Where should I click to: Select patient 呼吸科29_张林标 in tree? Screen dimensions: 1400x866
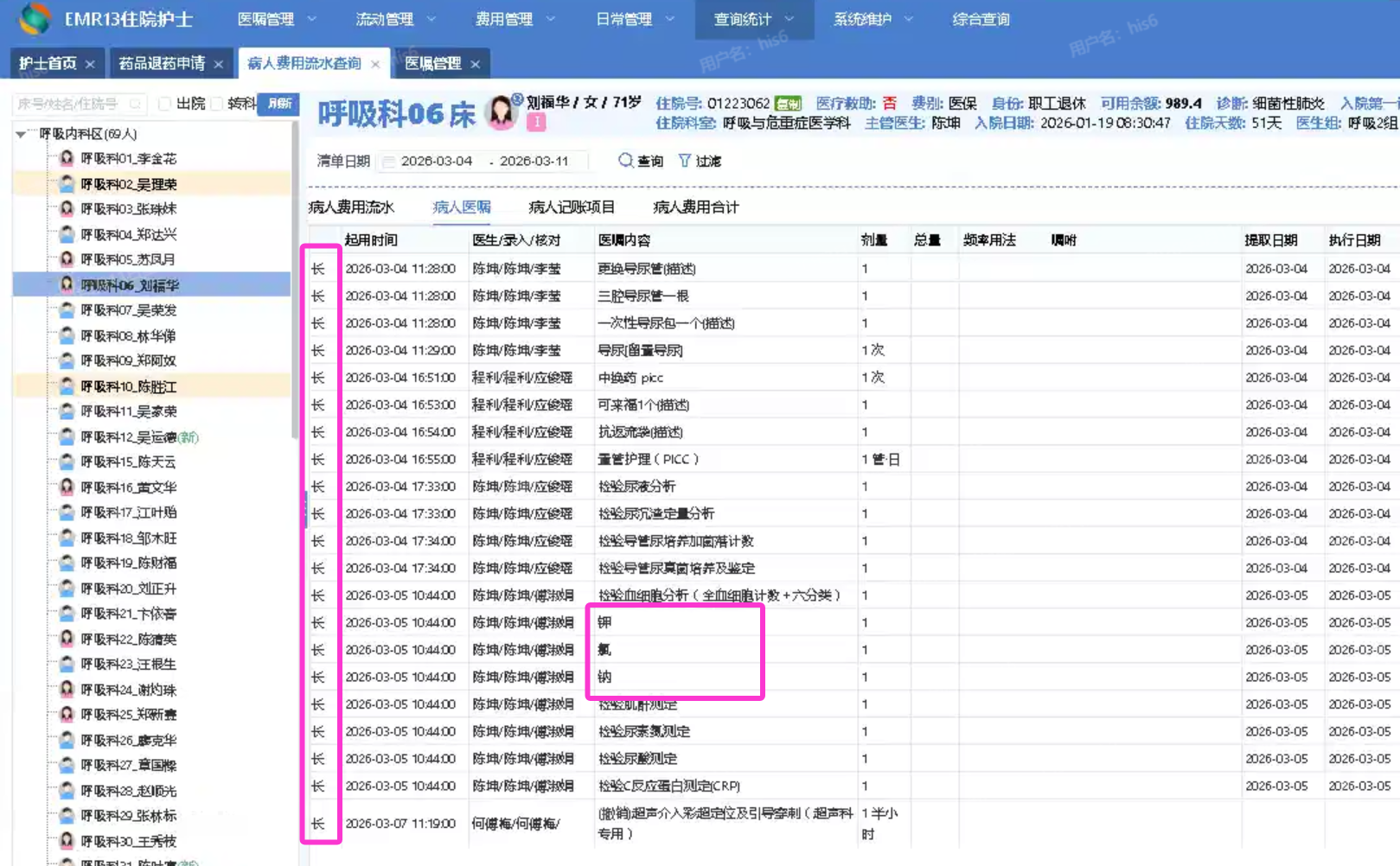[x=128, y=816]
